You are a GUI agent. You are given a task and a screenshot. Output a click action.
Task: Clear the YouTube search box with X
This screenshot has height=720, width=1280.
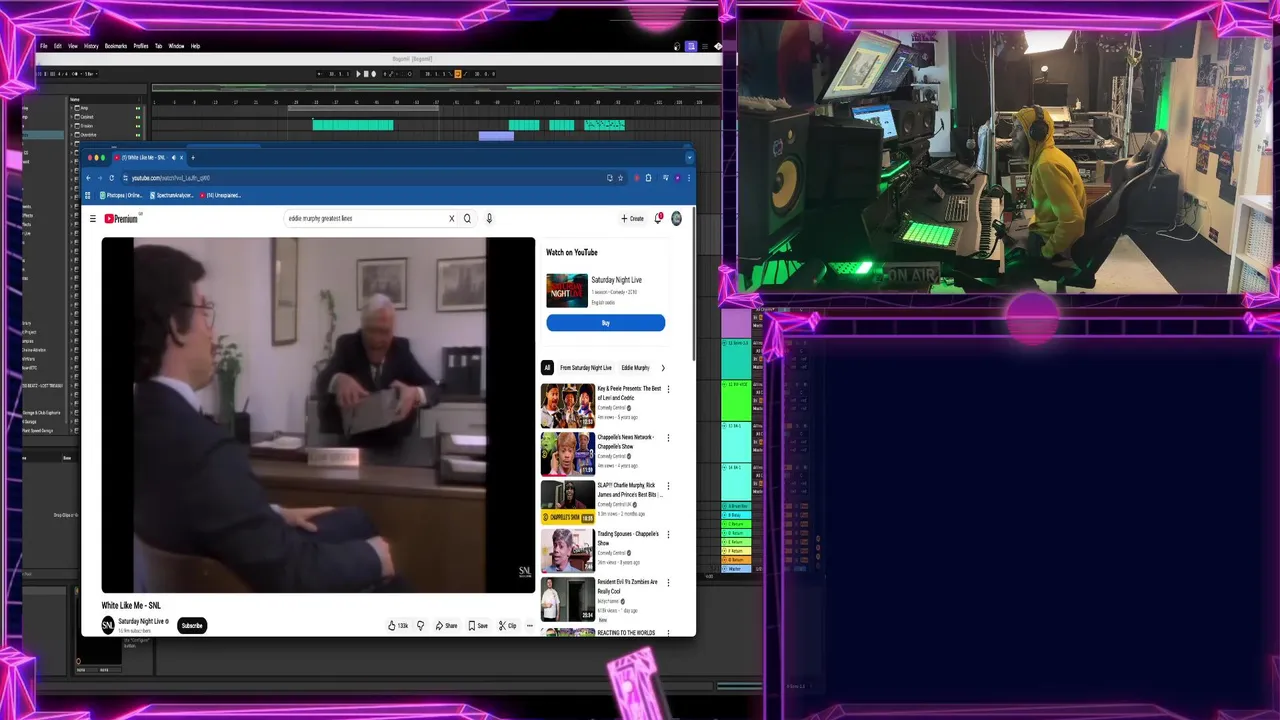(x=451, y=219)
